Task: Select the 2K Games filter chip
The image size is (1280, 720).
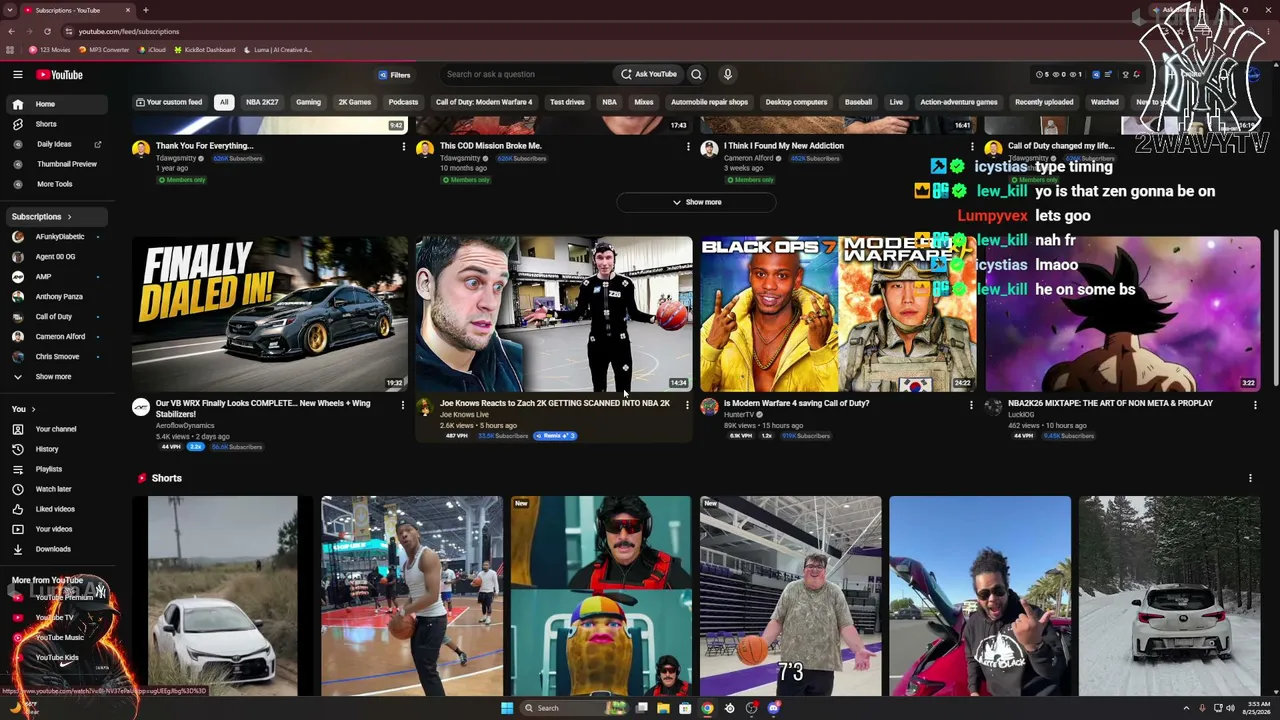Action: [355, 102]
